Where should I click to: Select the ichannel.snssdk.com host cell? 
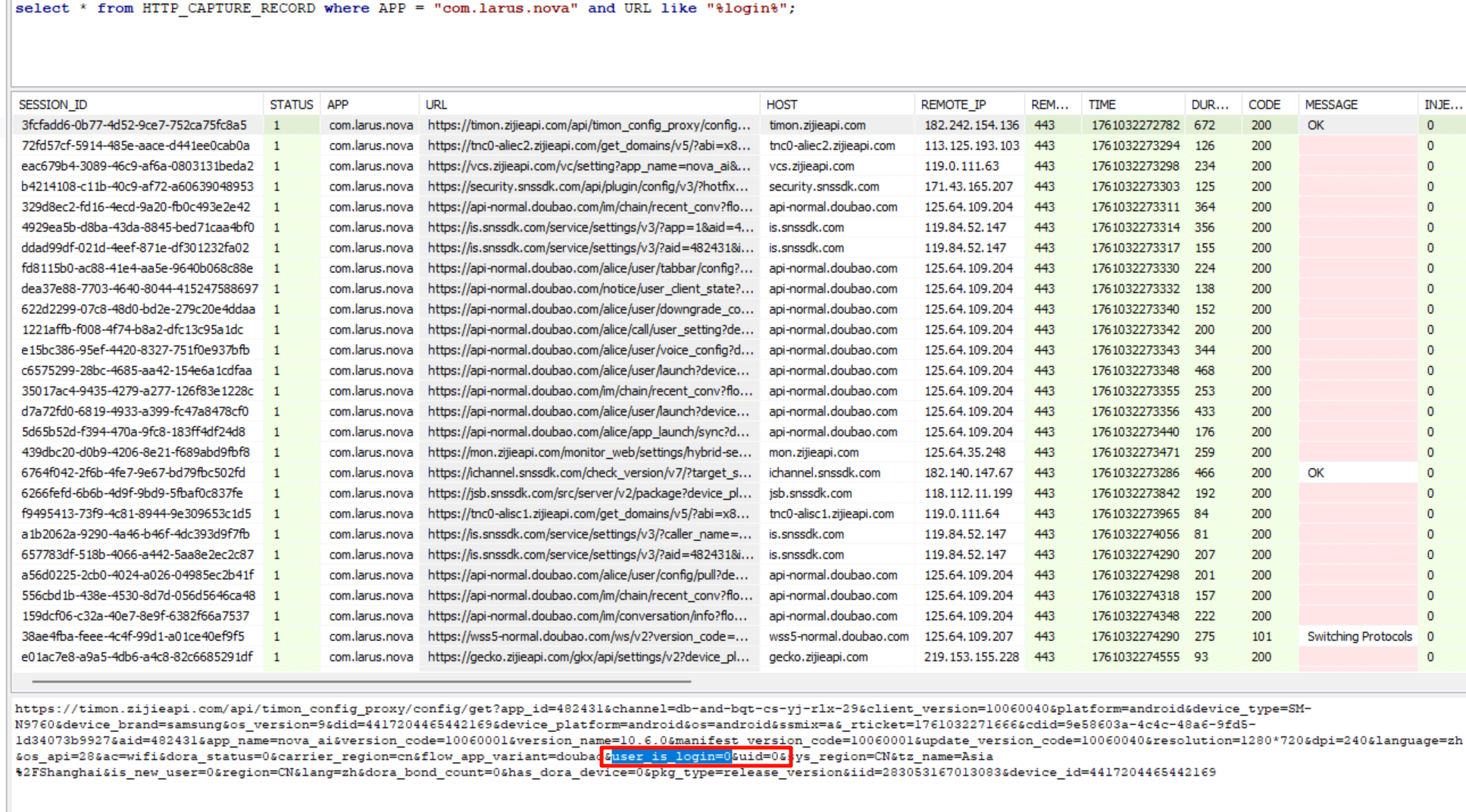tap(824, 473)
